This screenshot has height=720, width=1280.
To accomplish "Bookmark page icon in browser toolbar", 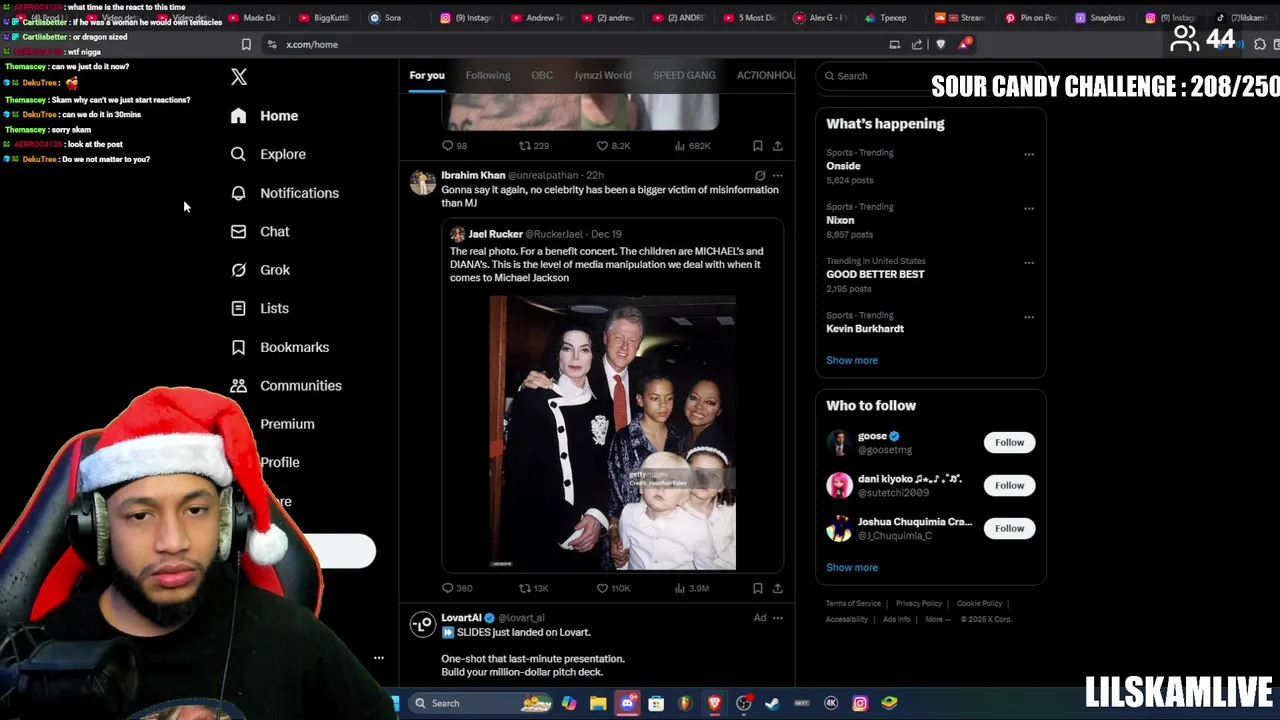I will (x=246, y=44).
